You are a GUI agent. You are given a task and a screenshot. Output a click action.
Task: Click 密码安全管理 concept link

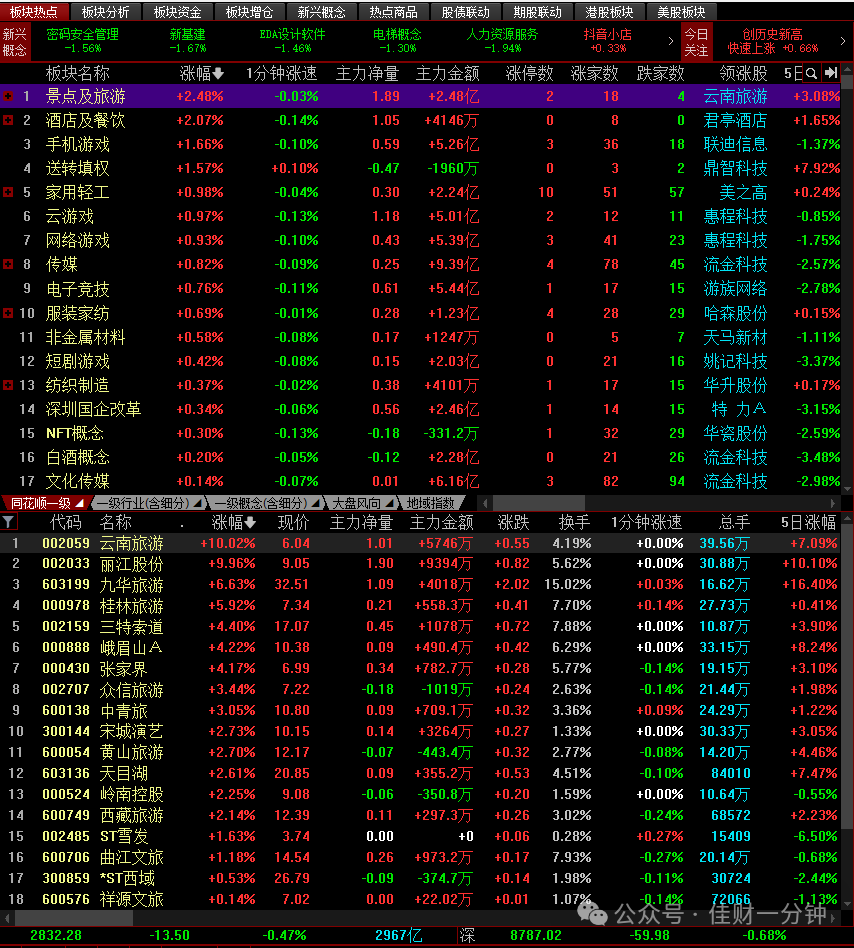pyautogui.click(x=83, y=34)
